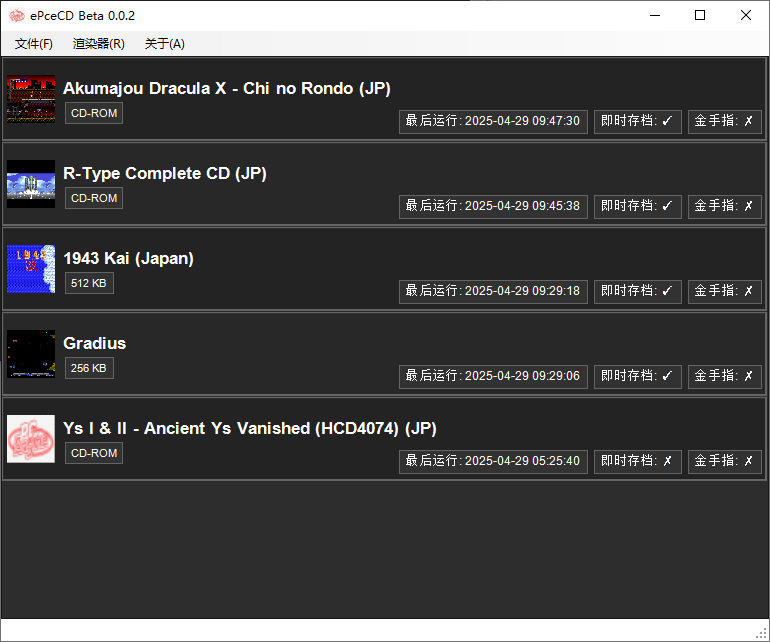The image size is (770, 642).
Task: Close the ePceCD window
Action: [x=745, y=16]
